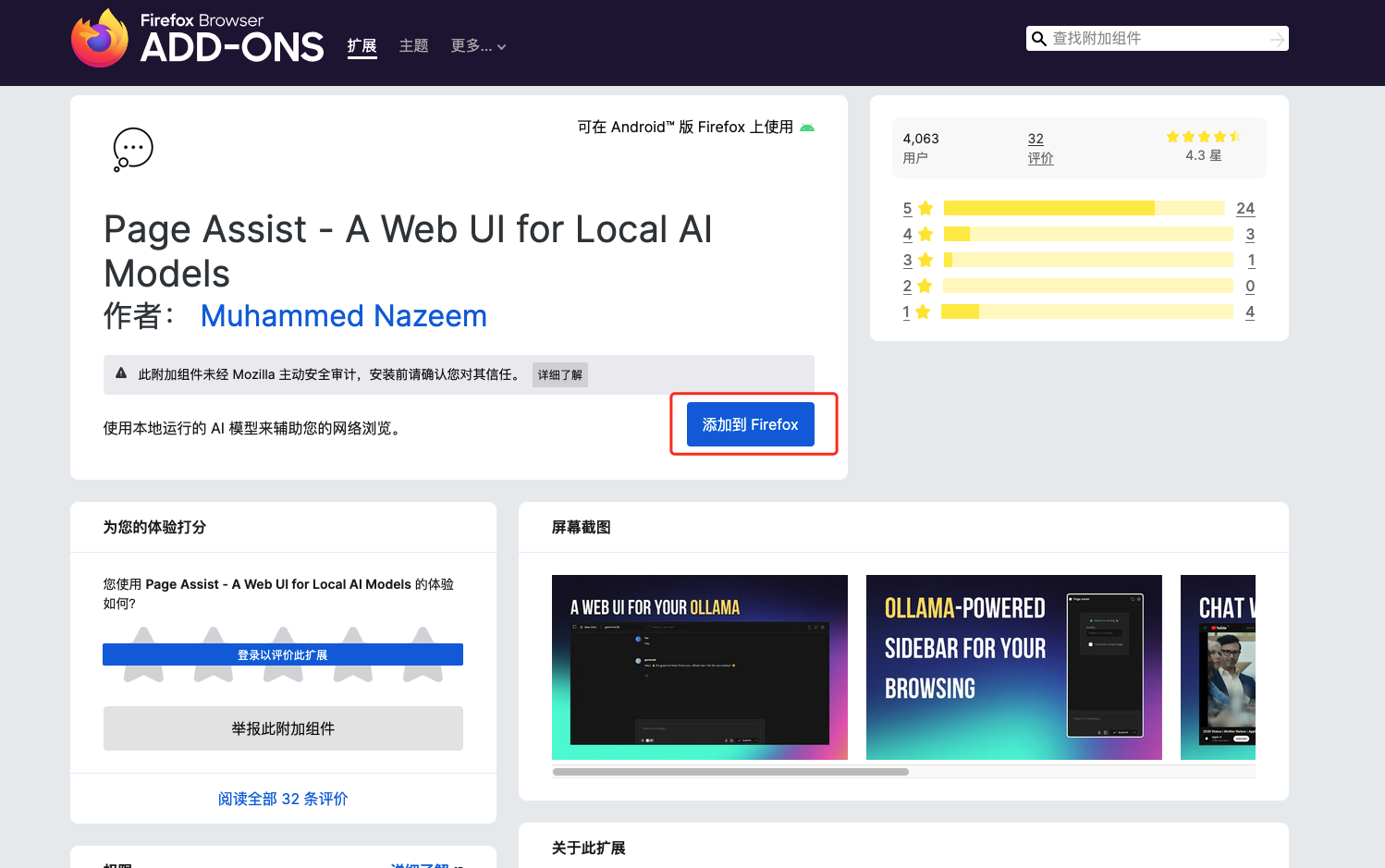
Task: Click the 可在 Android 版 Firefox 上使用 text
Action: pyautogui.click(x=685, y=128)
